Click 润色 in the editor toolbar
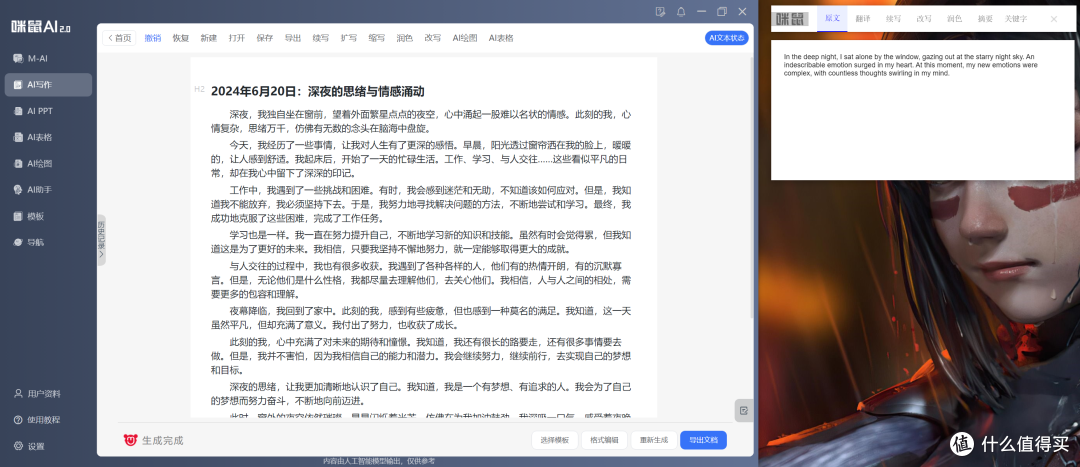This screenshot has height=467, width=1080. coord(404,38)
